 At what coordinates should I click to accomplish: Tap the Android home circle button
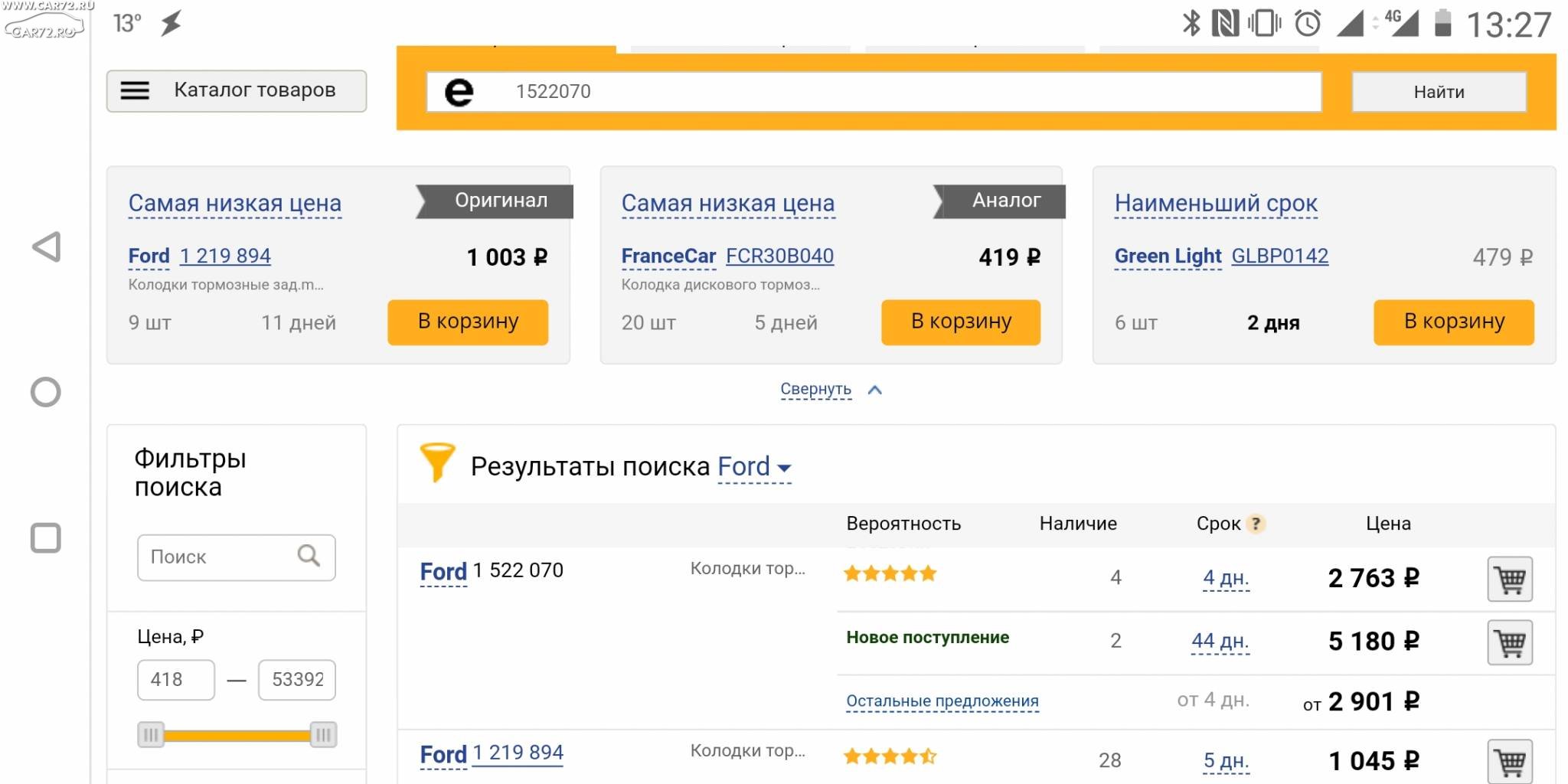click(x=45, y=392)
